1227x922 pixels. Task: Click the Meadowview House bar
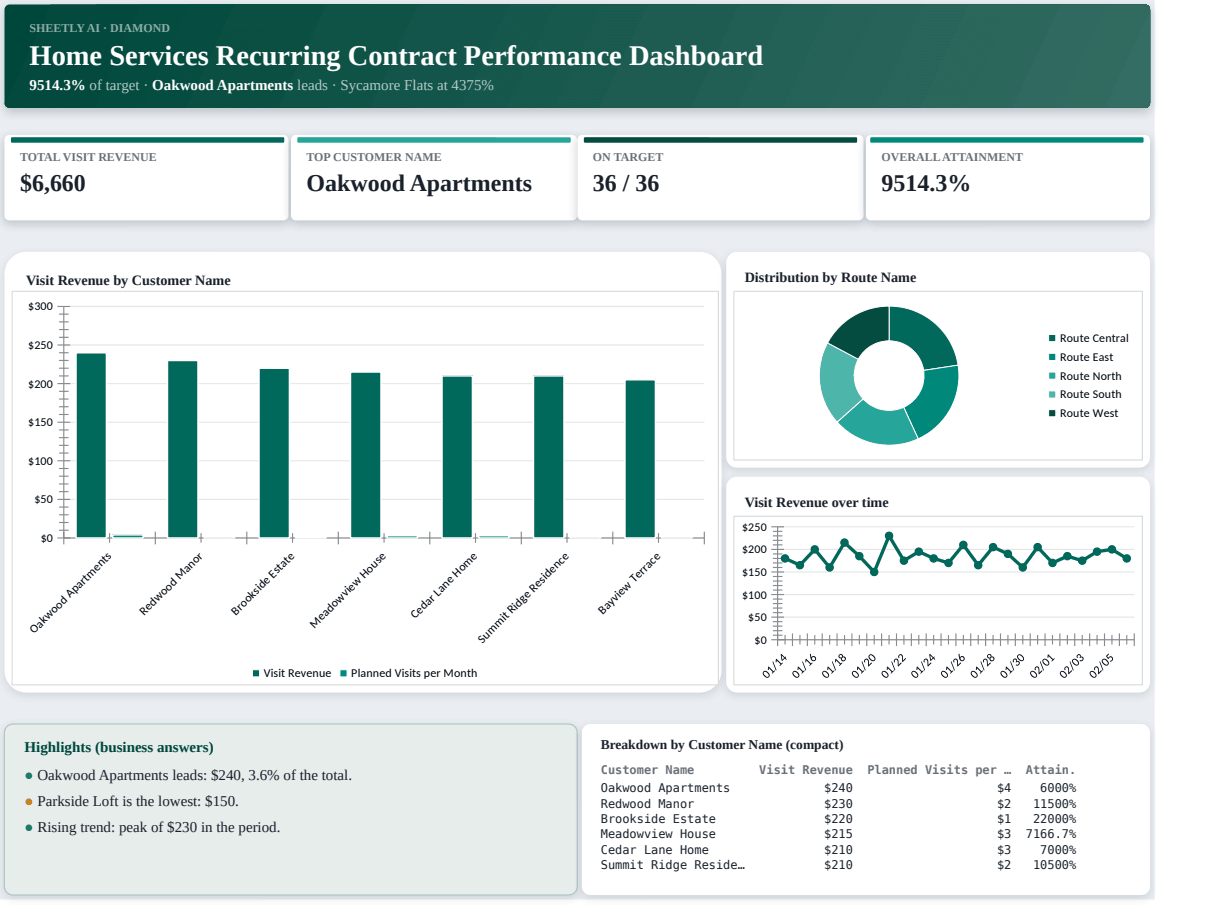366,456
